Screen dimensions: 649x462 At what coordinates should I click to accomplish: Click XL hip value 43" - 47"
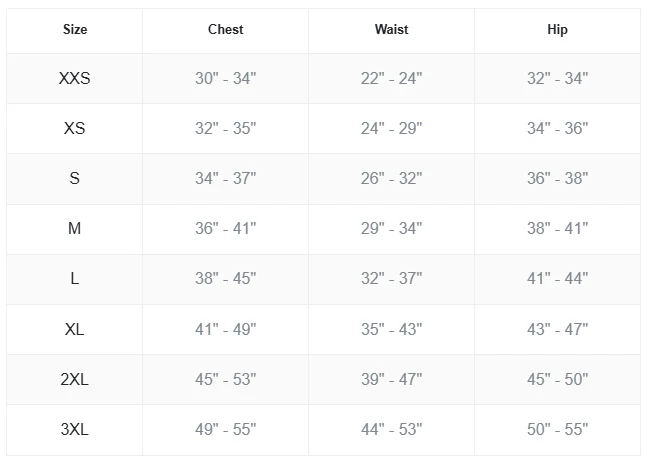558,330
